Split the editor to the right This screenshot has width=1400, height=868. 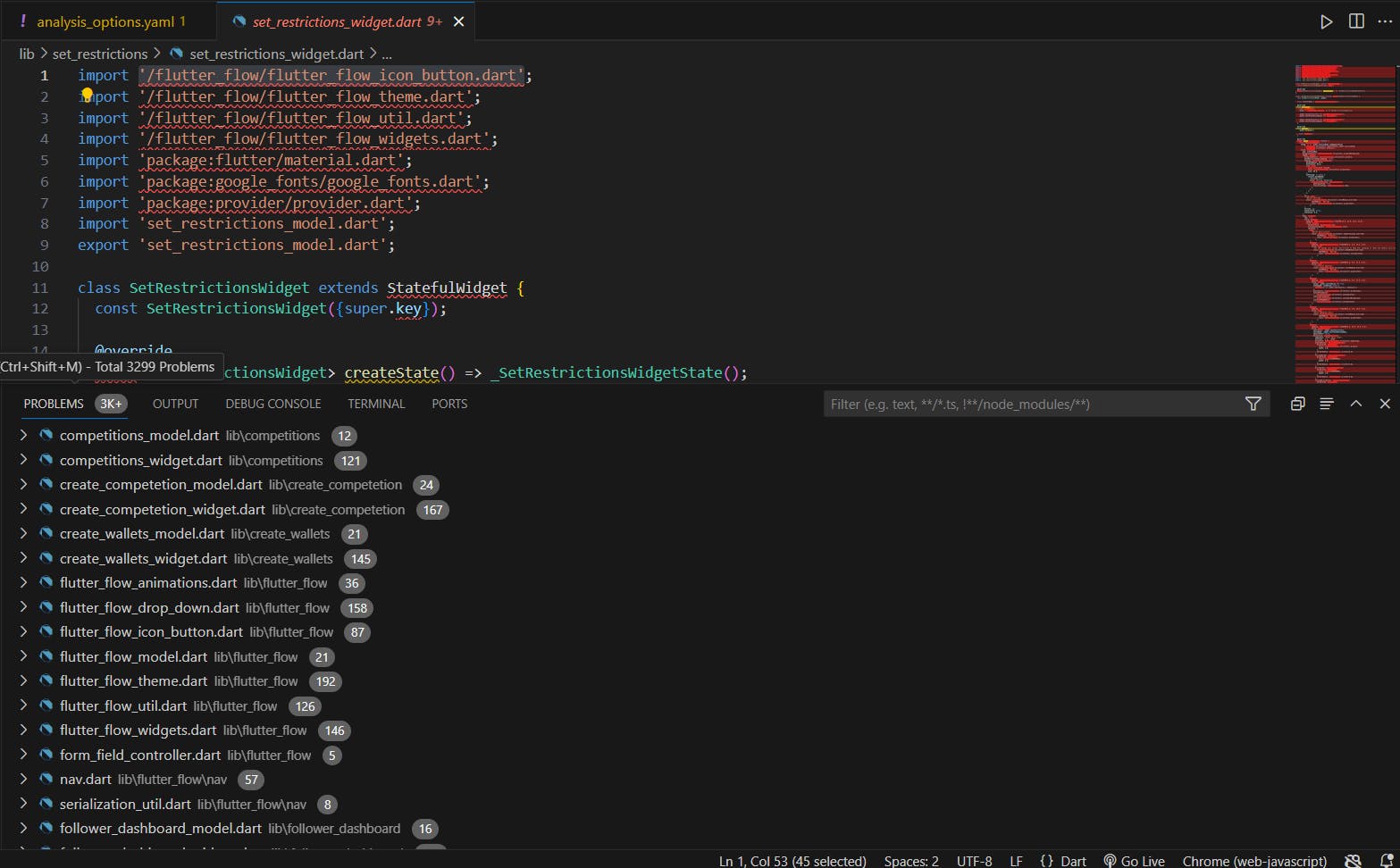(1356, 21)
